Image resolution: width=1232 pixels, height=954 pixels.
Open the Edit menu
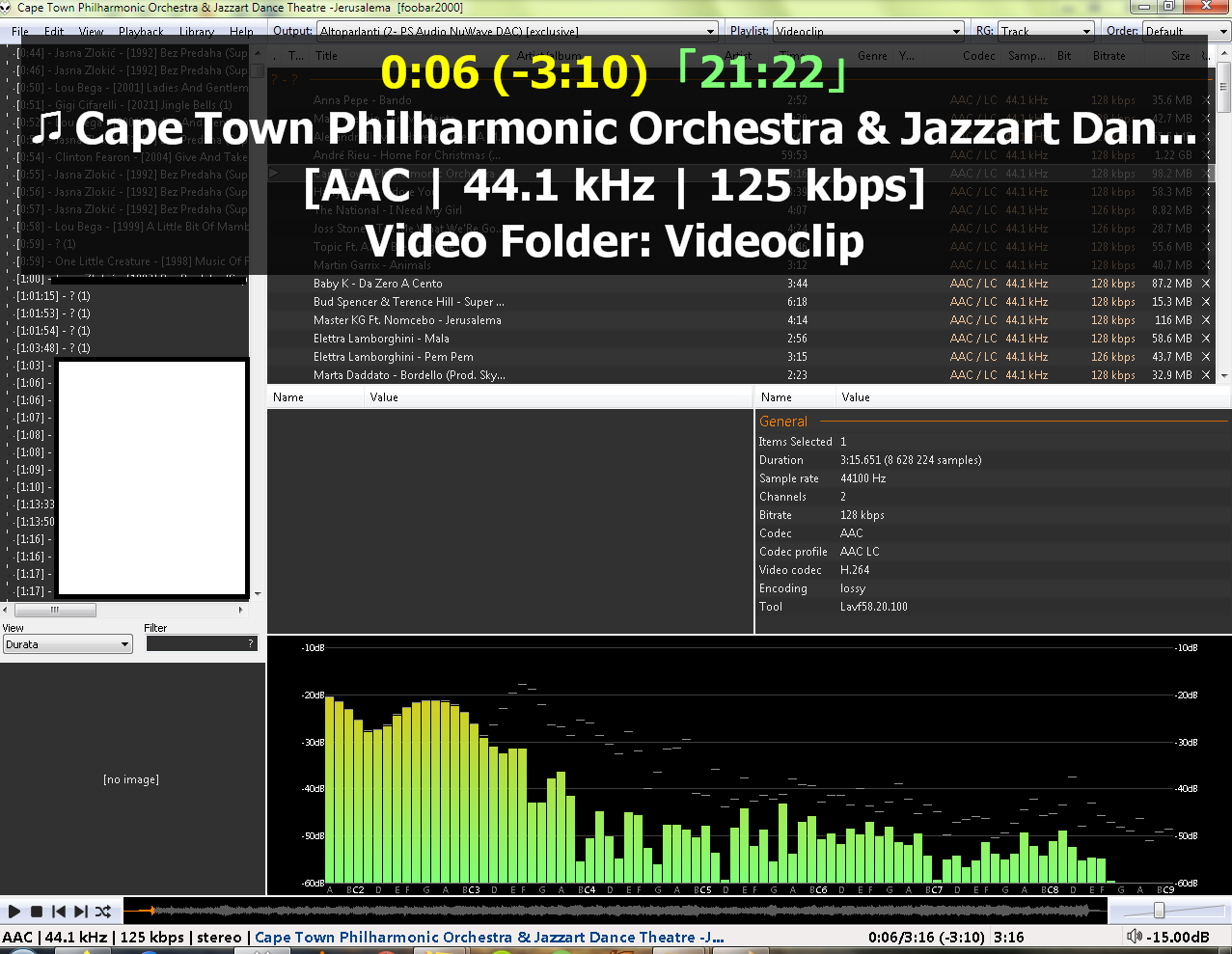coord(54,32)
